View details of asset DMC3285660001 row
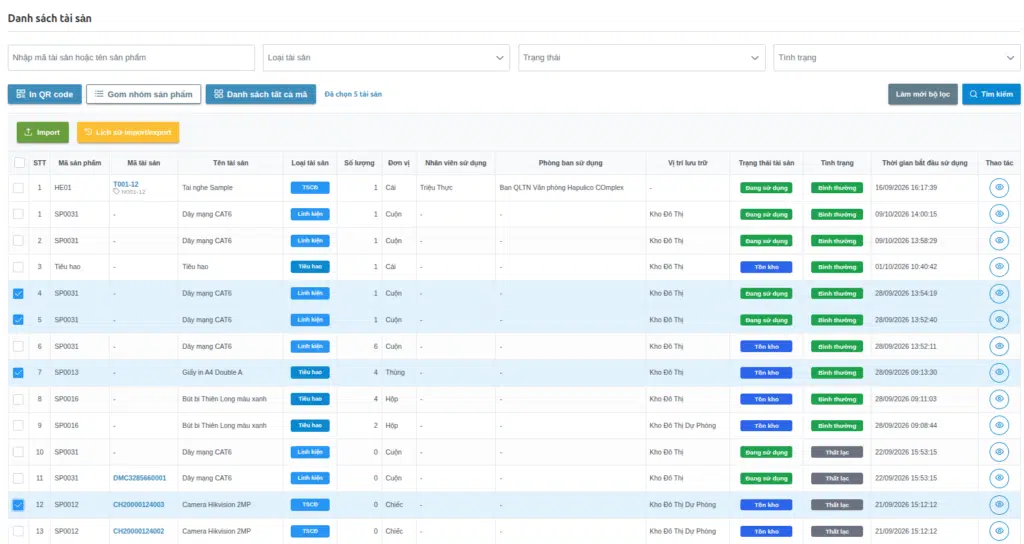1024x544 pixels. [999, 478]
